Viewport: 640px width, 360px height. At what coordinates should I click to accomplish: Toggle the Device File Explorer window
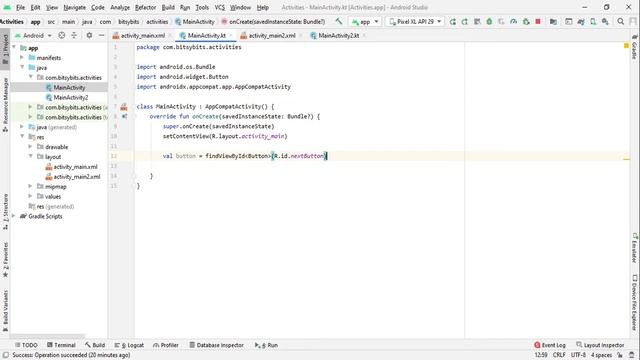635,302
